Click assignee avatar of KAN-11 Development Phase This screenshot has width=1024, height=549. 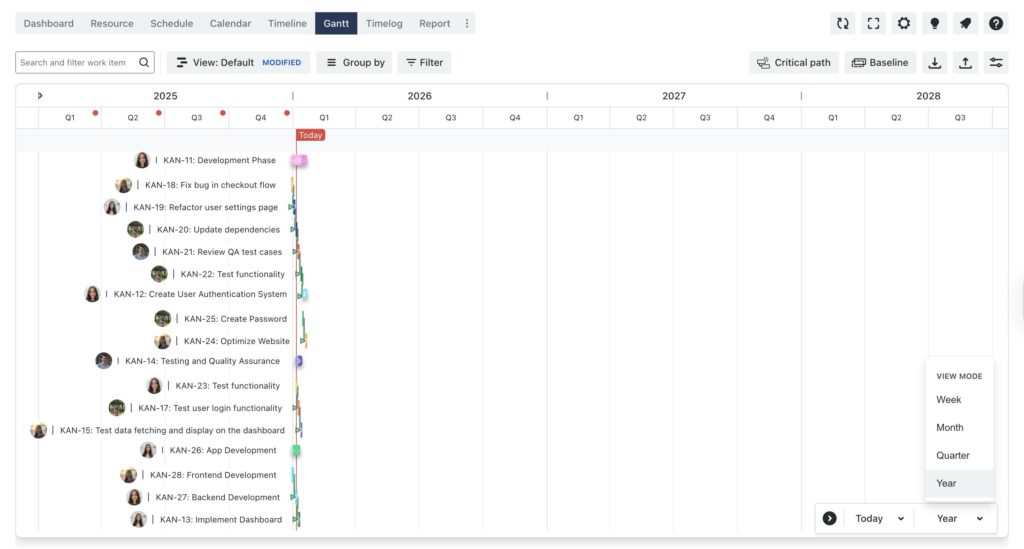point(142,160)
